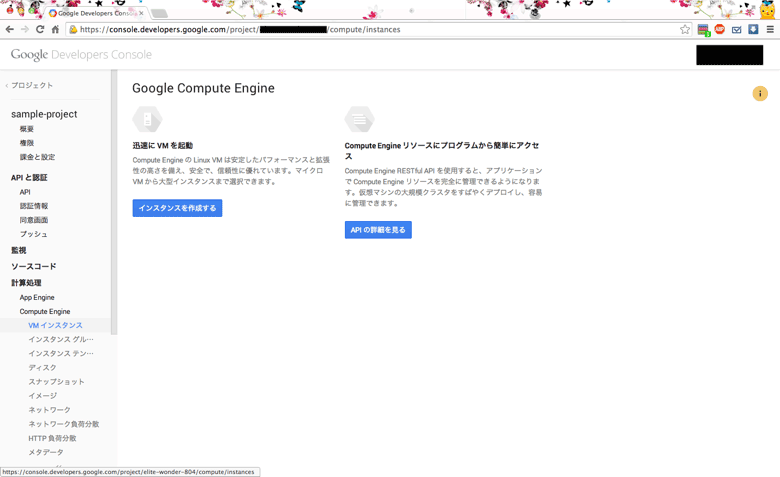Click the インスタンスを作成する button
This screenshot has height=477, width=780.
click(x=177, y=208)
